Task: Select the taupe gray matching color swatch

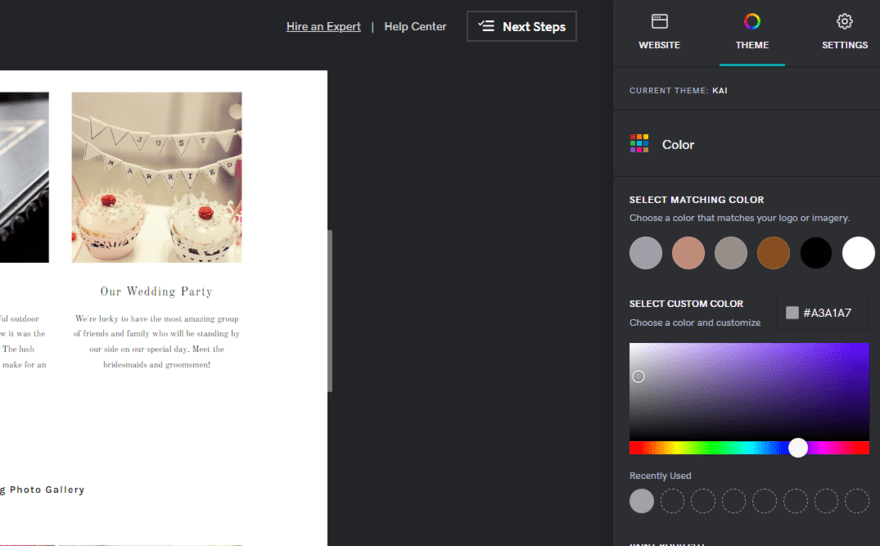Action: [x=731, y=253]
